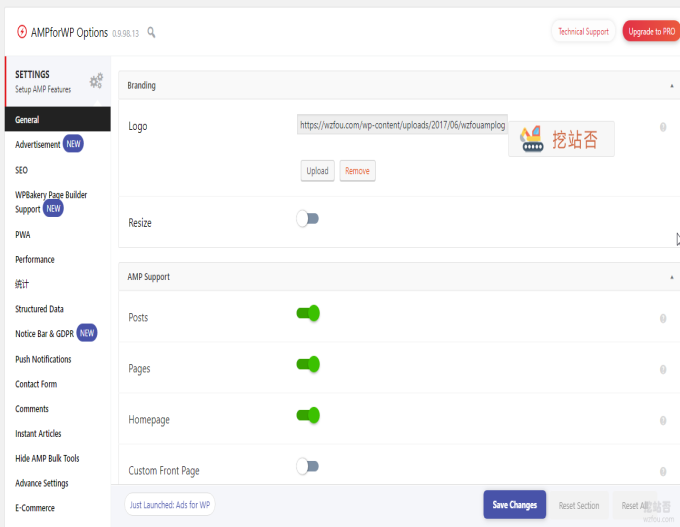Click Save Changes button
The image size is (680, 527).
point(514,504)
